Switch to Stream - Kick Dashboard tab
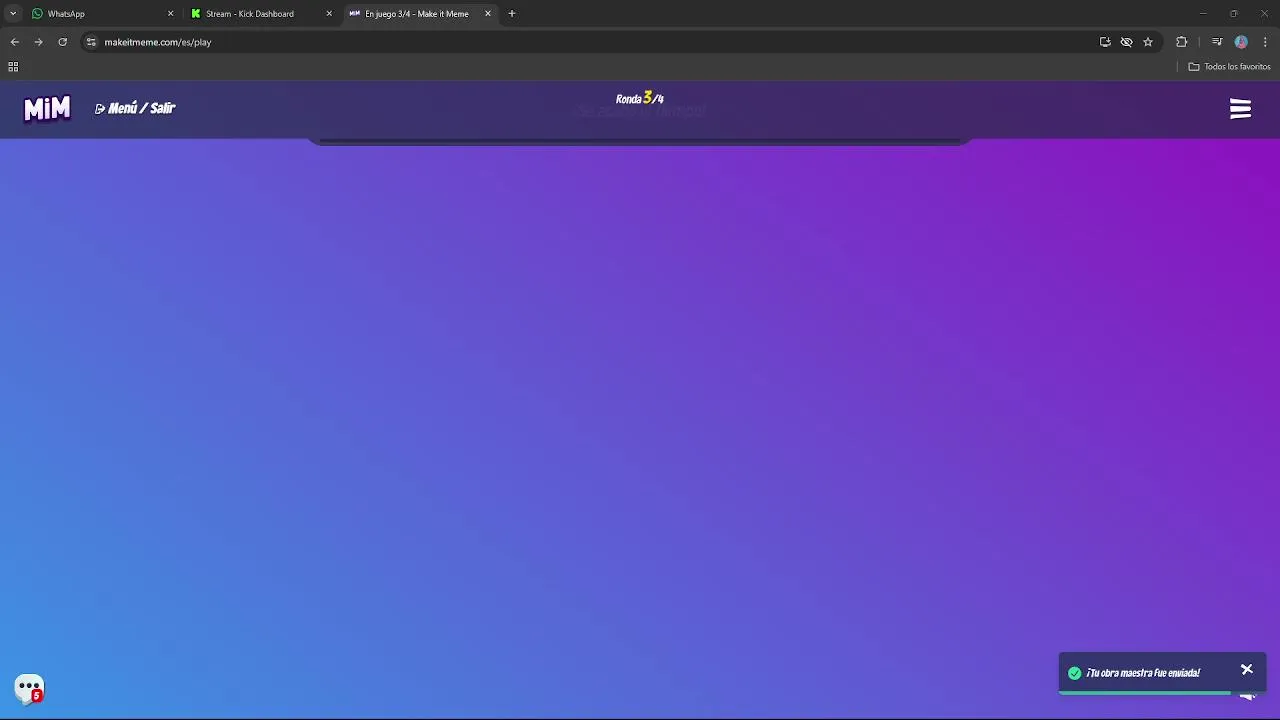1280x720 pixels. (260, 14)
